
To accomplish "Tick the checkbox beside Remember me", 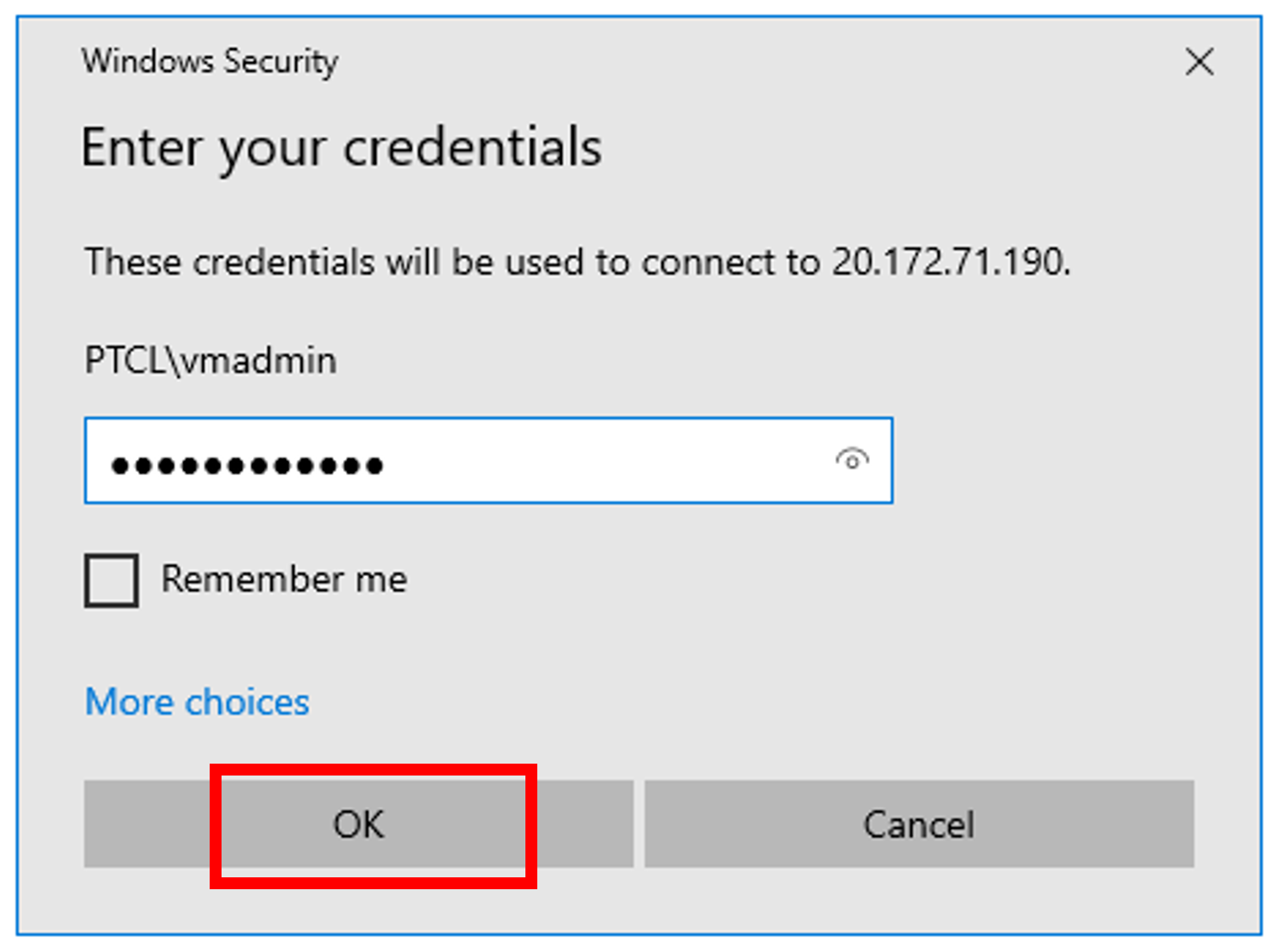I will tap(110, 580).
